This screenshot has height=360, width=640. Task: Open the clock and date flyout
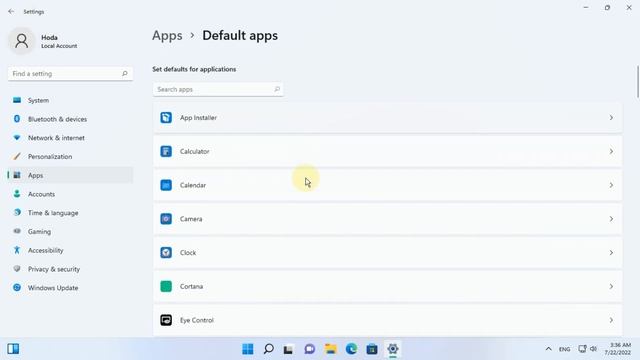click(x=618, y=349)
